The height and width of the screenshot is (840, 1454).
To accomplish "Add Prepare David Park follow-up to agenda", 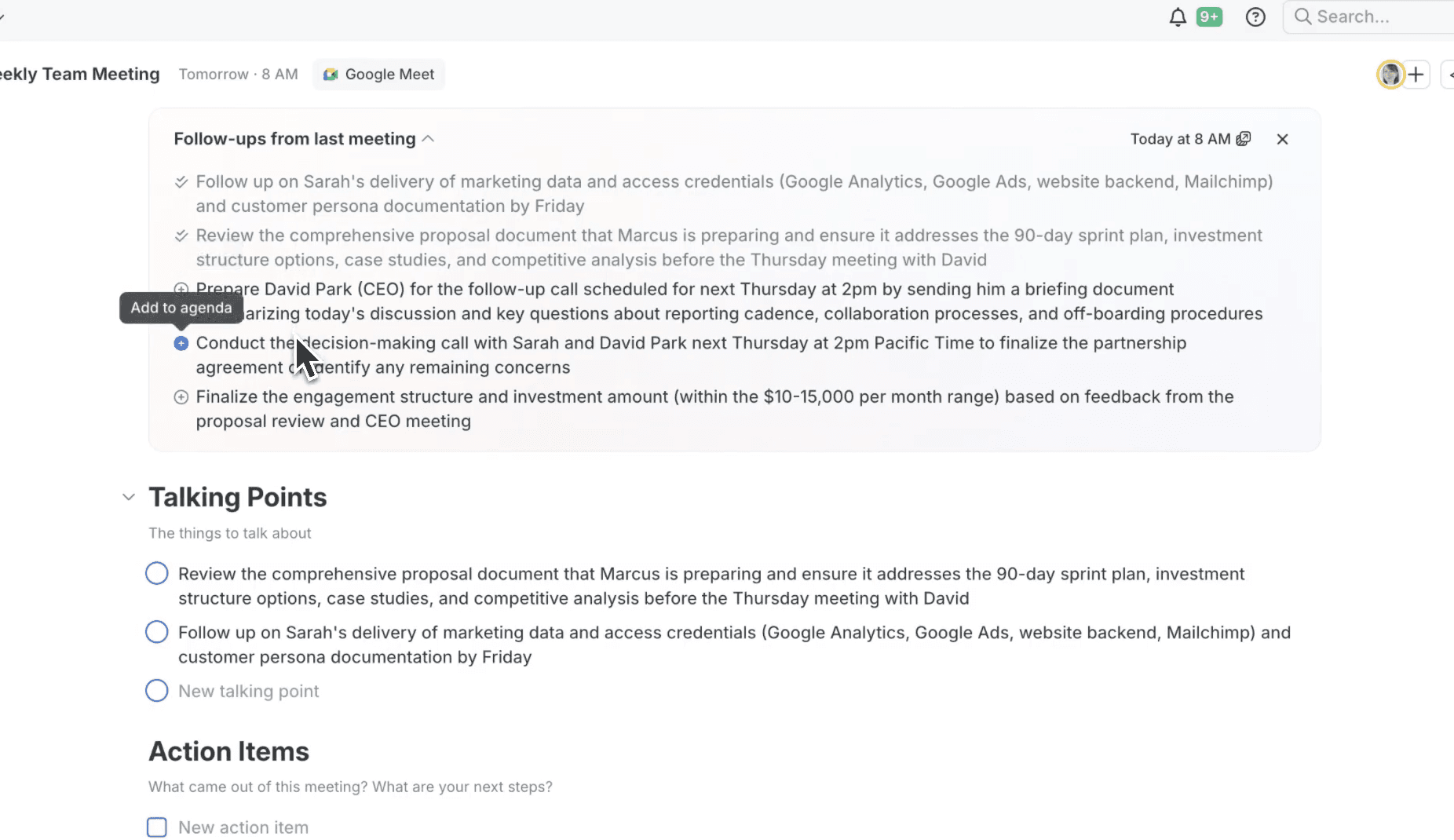I will (181, 288).
